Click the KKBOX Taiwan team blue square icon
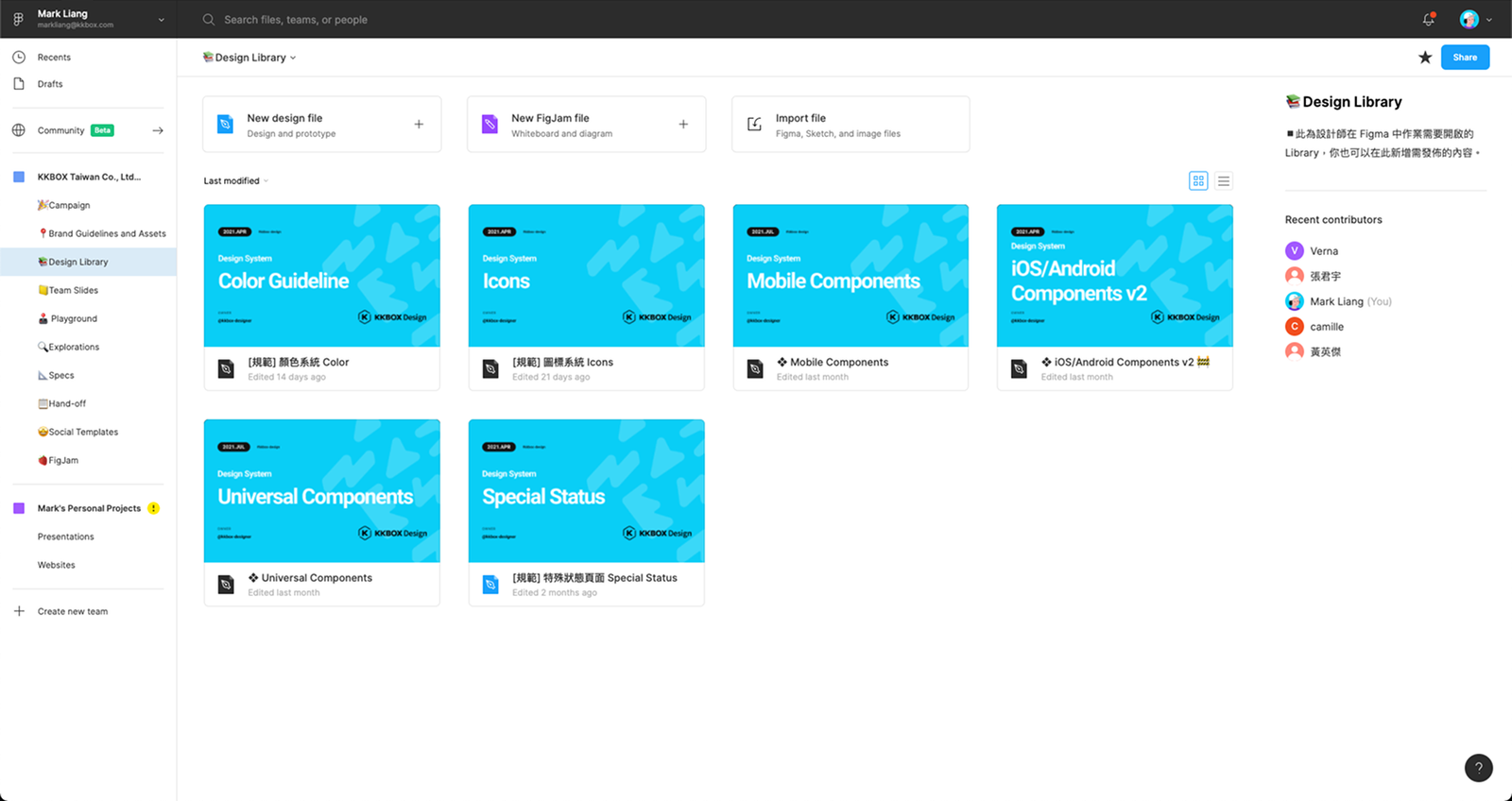1512x801 pixels. coord(19,177)
